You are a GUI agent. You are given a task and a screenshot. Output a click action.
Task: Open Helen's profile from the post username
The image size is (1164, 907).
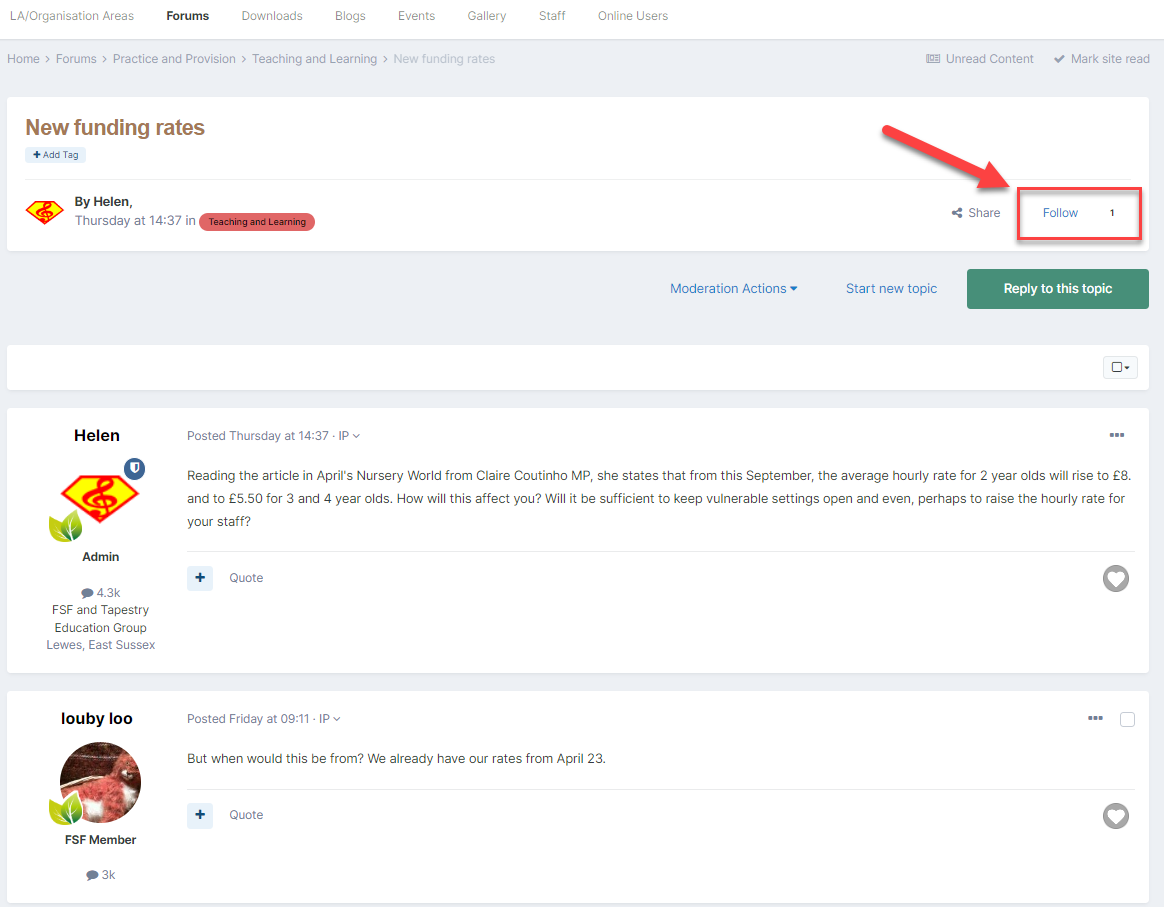click(97, 436)
